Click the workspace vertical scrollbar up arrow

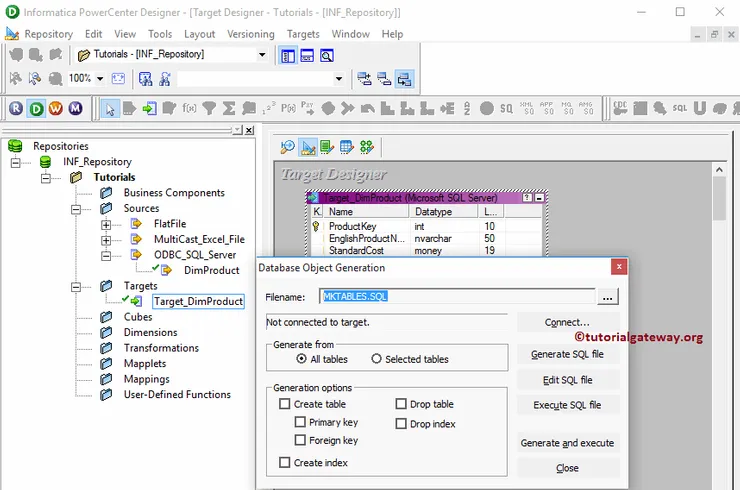tap(719, 169)
